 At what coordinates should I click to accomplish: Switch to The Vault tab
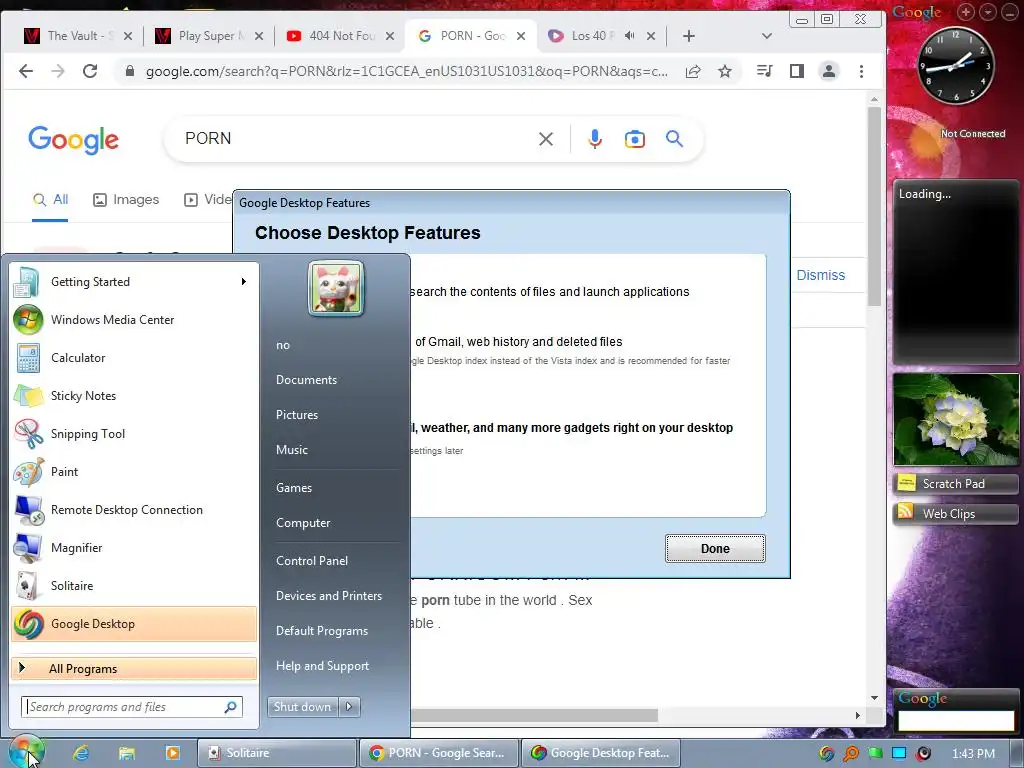(x=77, y=36)
